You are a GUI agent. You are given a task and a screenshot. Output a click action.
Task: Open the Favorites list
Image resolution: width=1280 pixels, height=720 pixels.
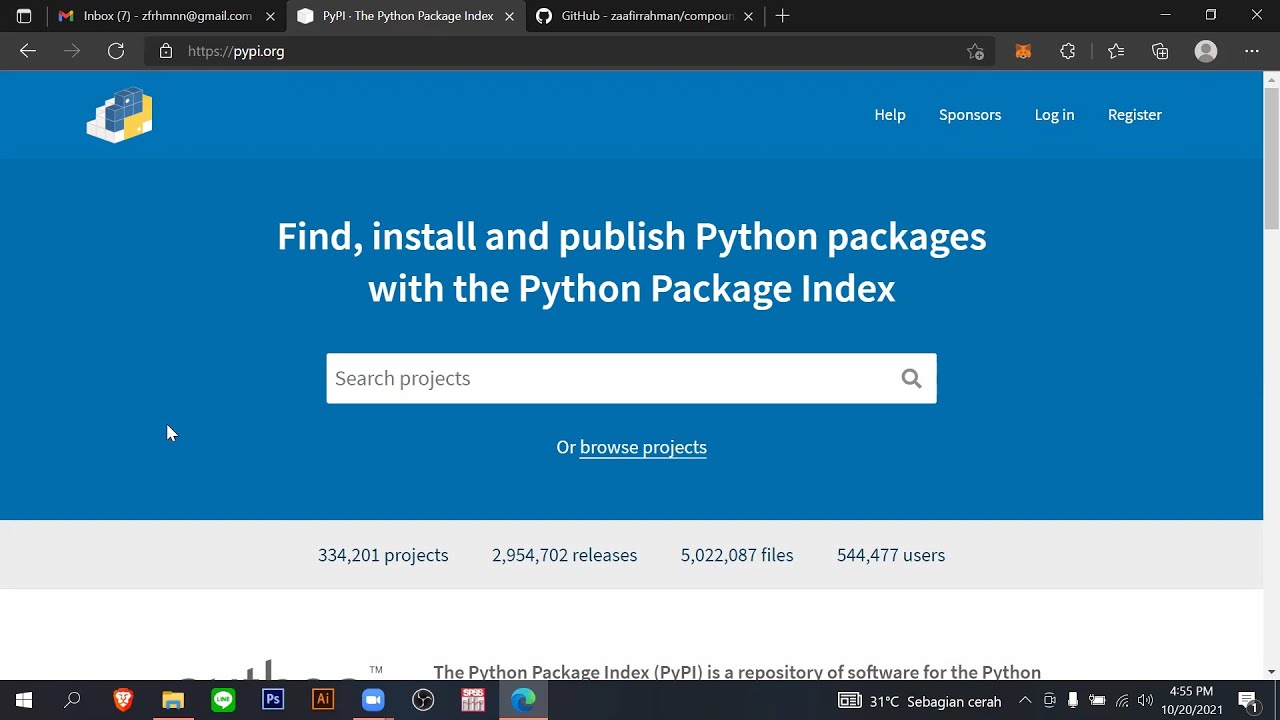[x=1116, y=51]
